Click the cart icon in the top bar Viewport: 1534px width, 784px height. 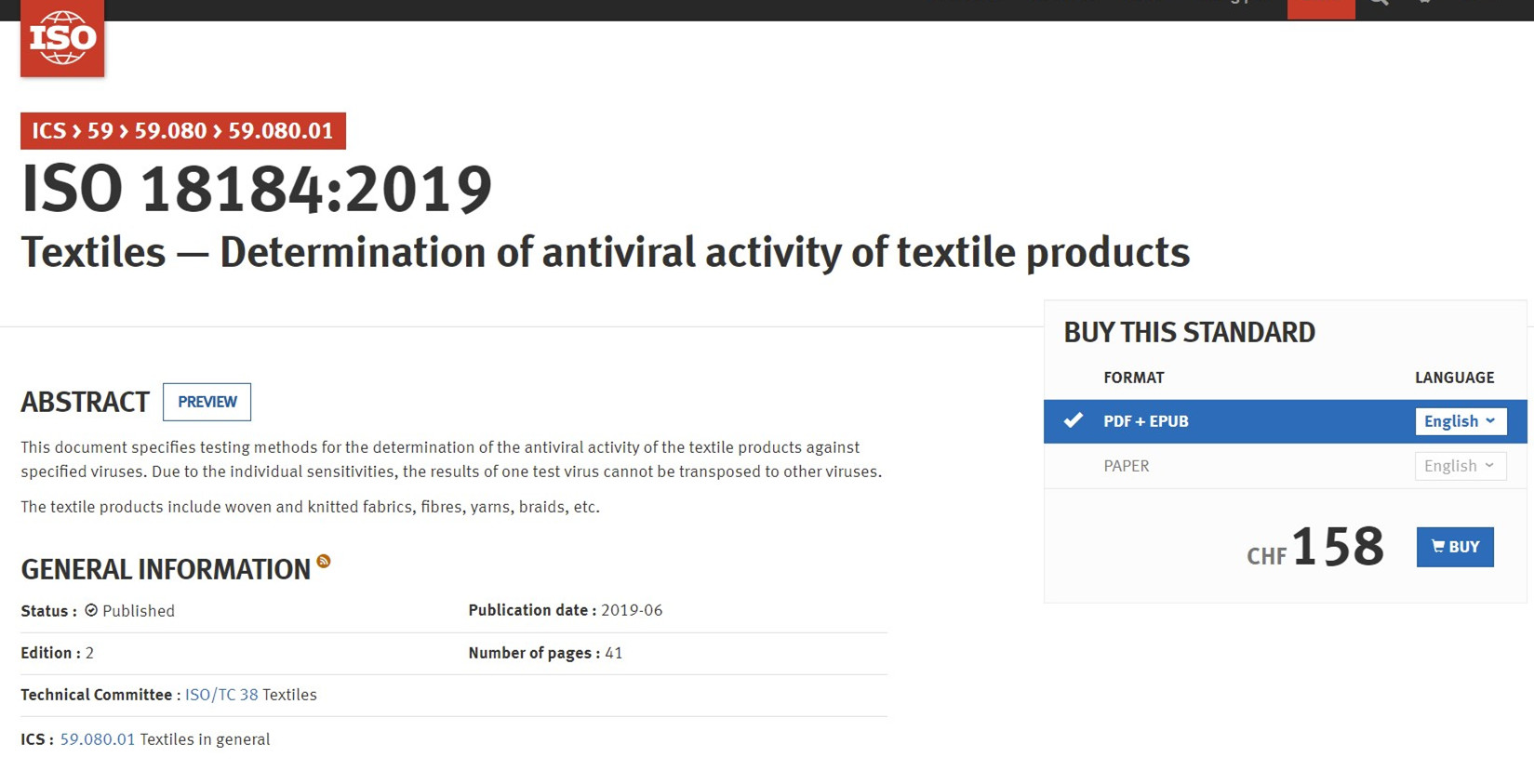(x=1424, y=3)
